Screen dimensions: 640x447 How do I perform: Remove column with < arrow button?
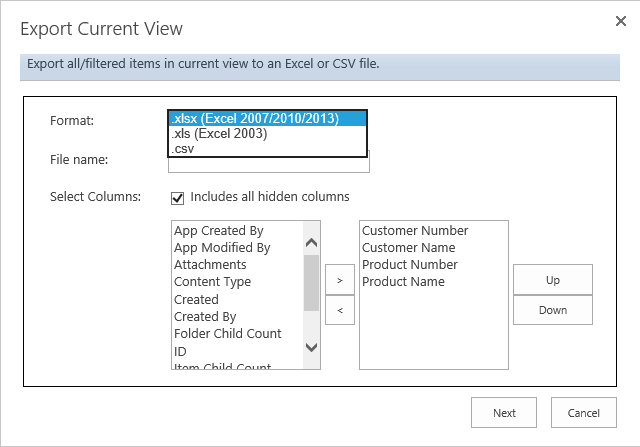[x=340, y=310]
